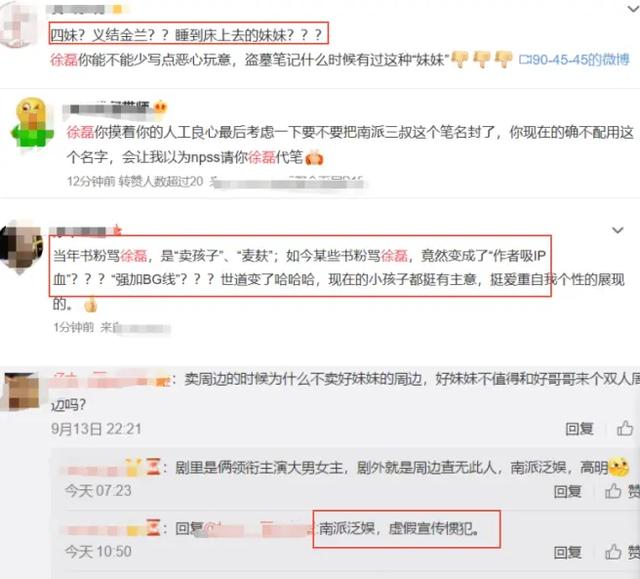
Task: Like the 9月13日 22:21 comment
Action: [x=625, y=429]
